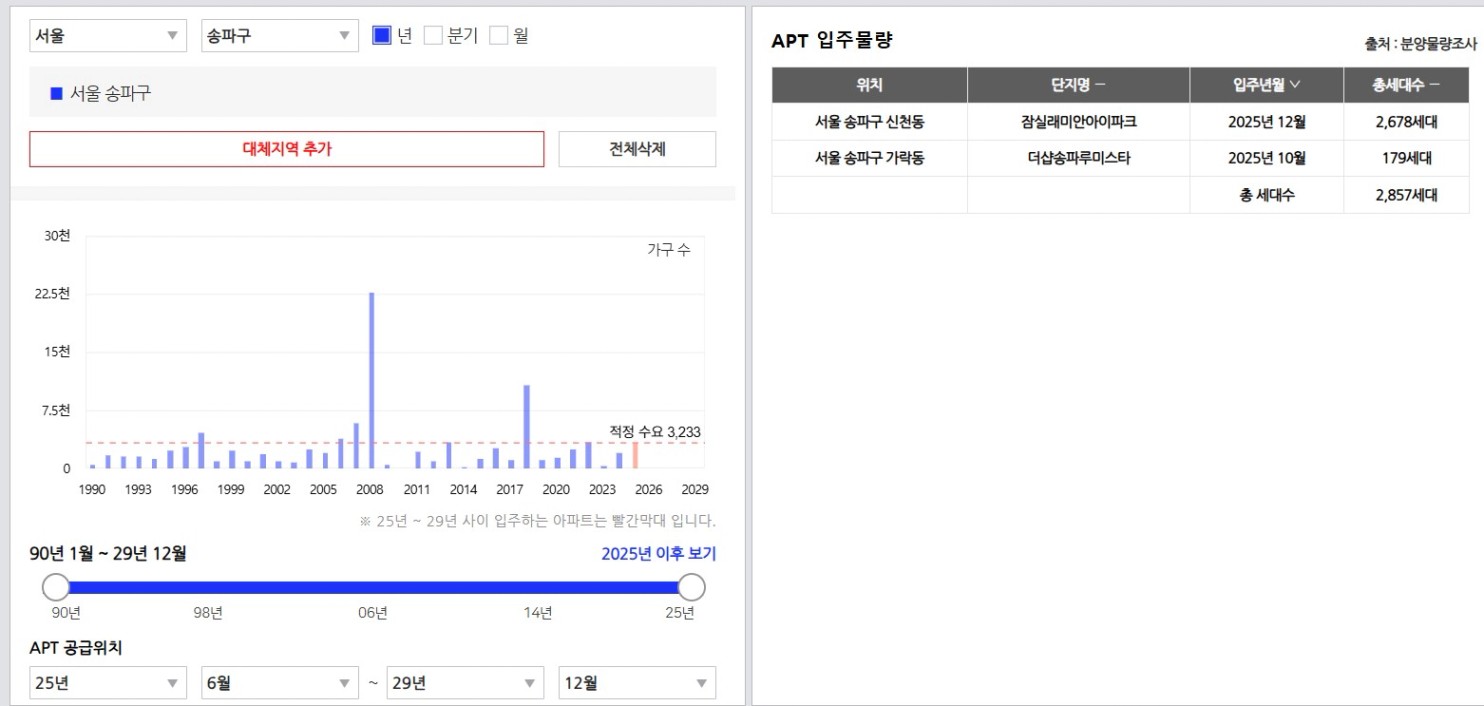Open the start year 25년 dropdown
The width and height of the screenshot is (1484, 706).
tap(108, 683)
